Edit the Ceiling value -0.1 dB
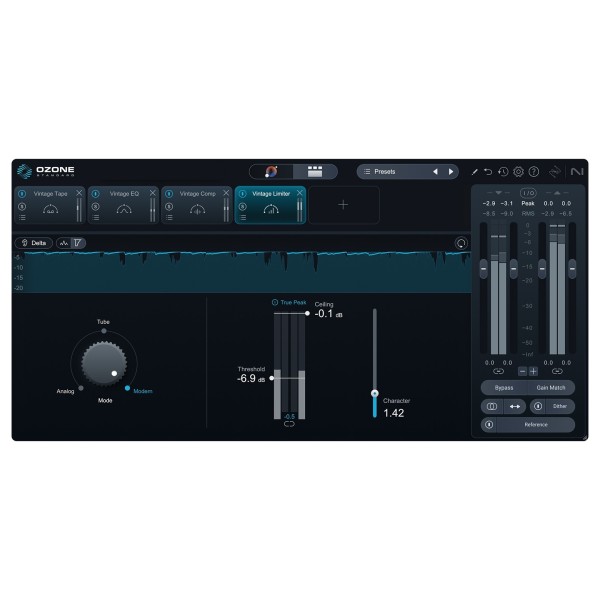The height and width of the screenshot is (600, 600). pyautogui.click(x=328, y=314)
